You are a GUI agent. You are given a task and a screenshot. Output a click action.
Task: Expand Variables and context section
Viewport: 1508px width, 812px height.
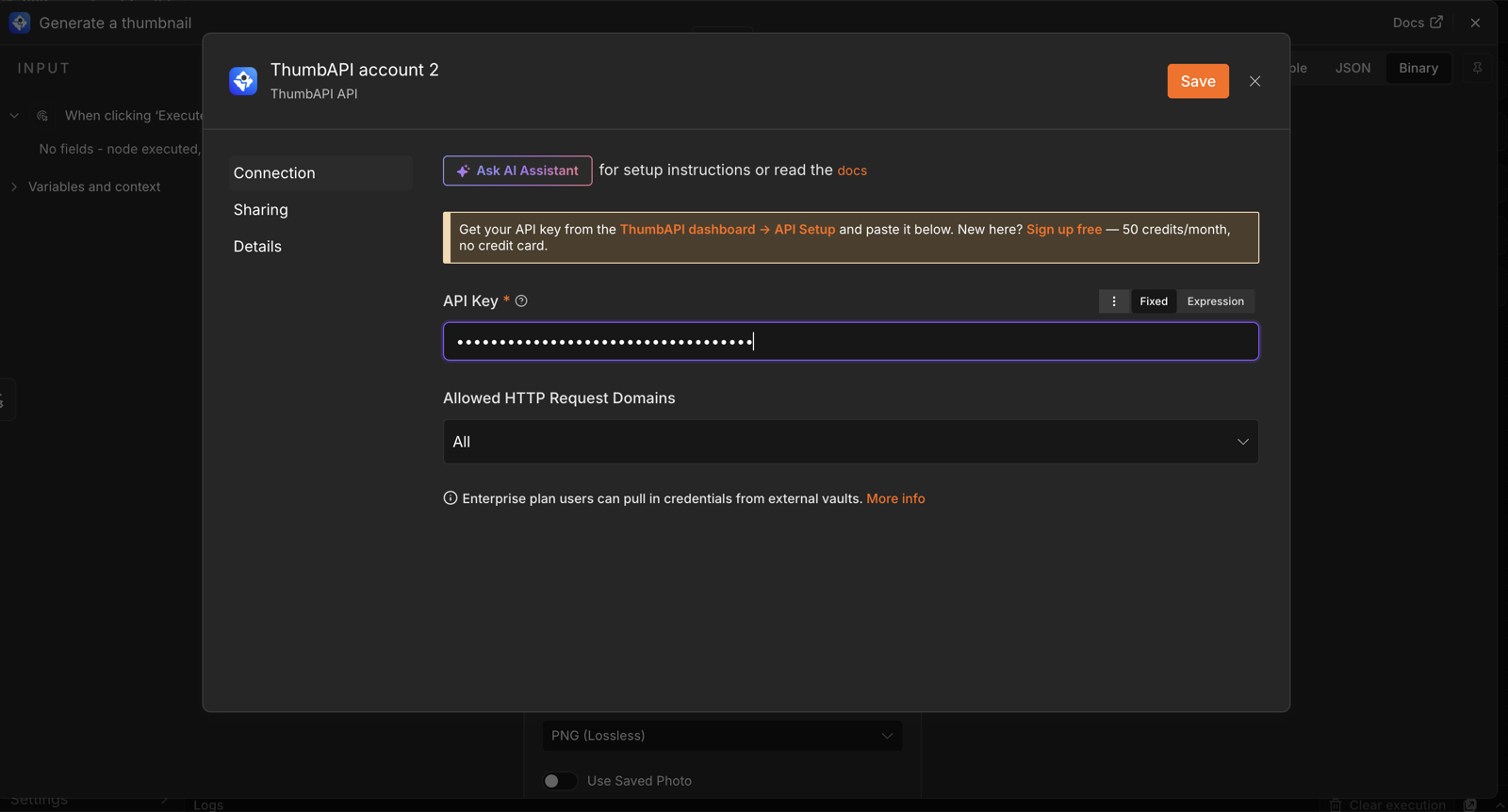pos(14,187)
